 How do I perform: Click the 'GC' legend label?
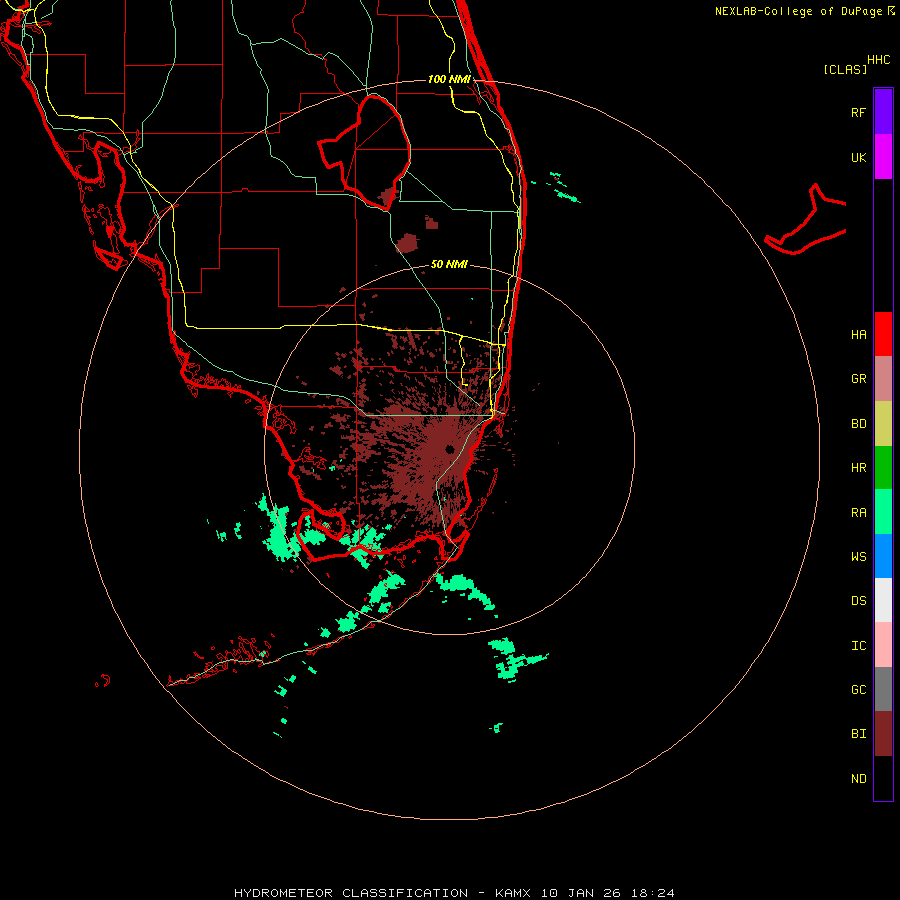(x=858, y=690)
